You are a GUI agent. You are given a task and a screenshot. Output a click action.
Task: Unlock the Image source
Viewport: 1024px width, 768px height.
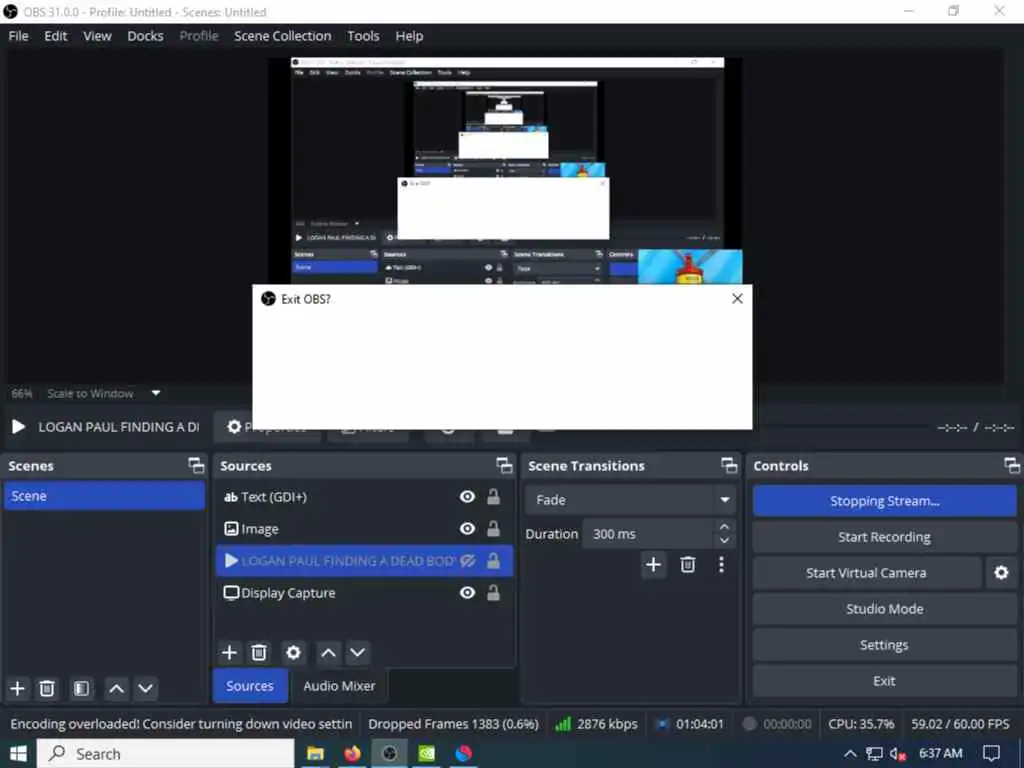pyautogui.click(x=494, y=528)
